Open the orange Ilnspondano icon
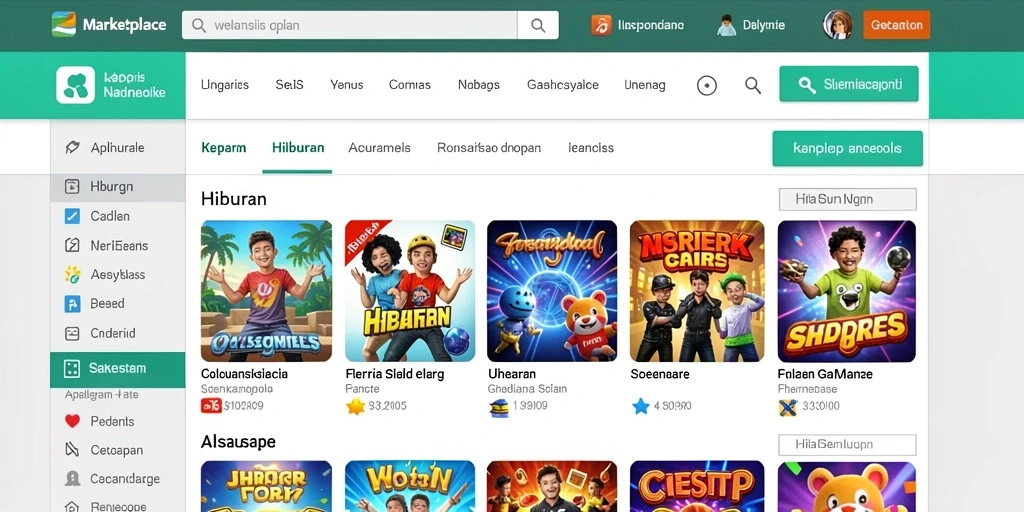 601,25
